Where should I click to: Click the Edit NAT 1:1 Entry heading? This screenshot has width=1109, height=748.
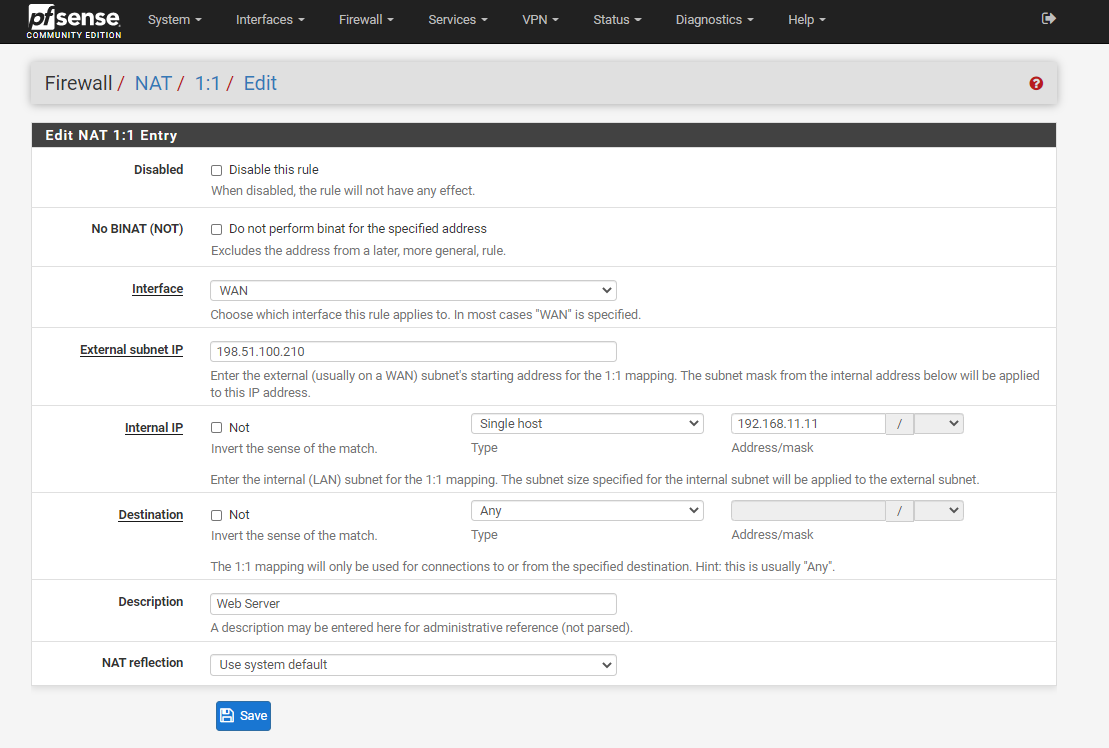pyautogui.click(x=111, y=135)
